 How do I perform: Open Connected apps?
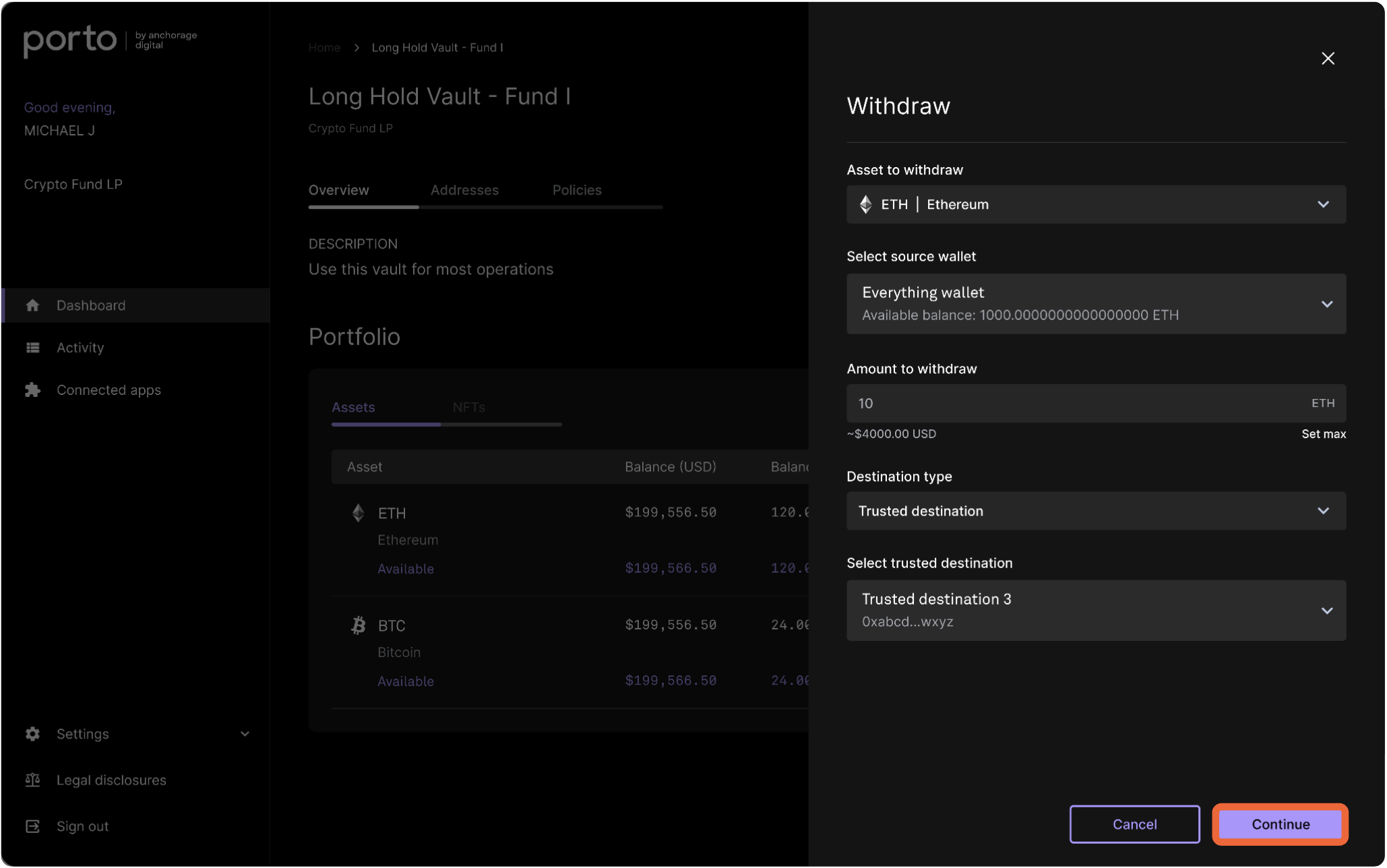(x=109, y=390)
